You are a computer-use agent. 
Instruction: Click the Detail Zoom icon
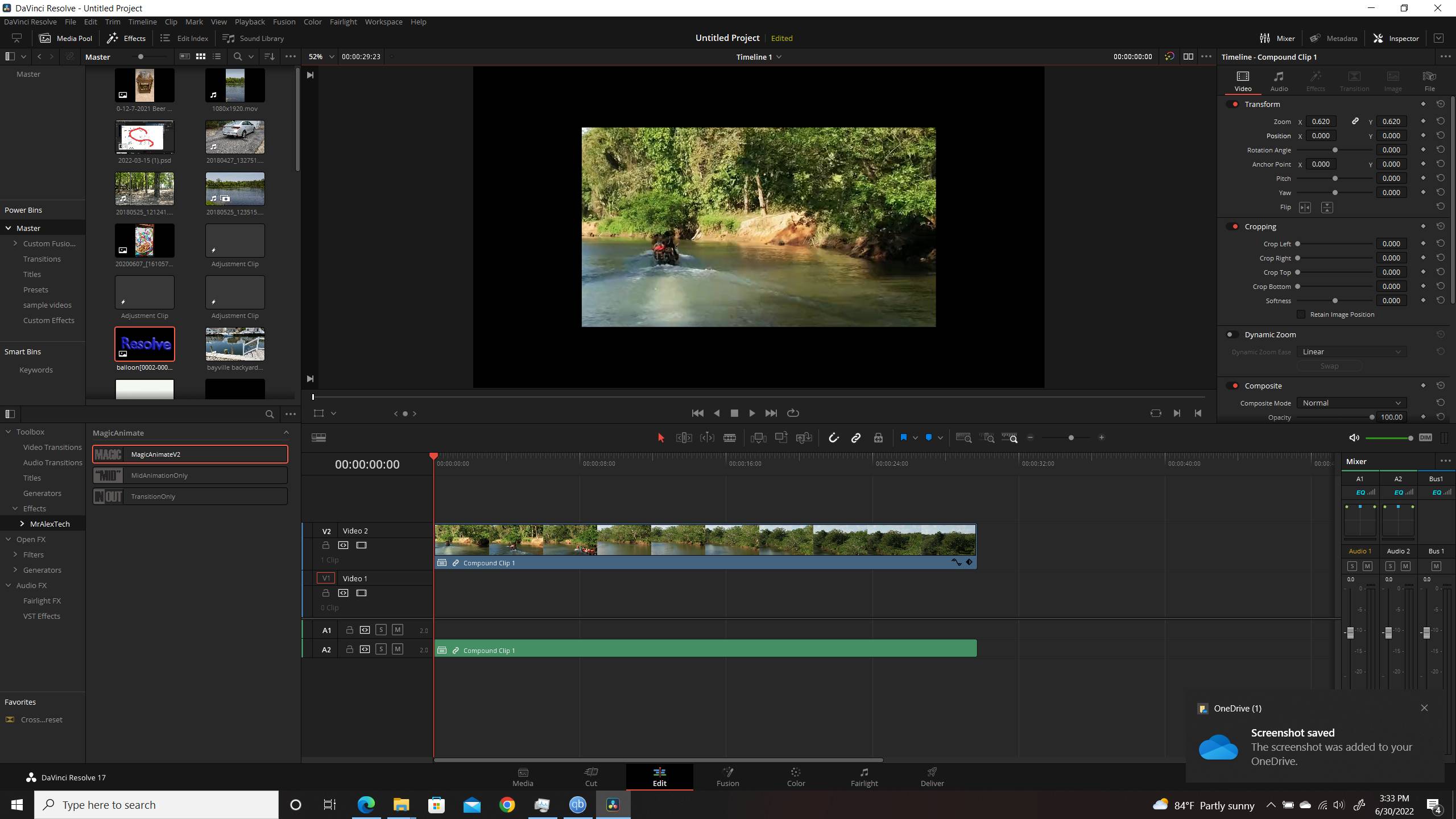[x=988, y=437]
